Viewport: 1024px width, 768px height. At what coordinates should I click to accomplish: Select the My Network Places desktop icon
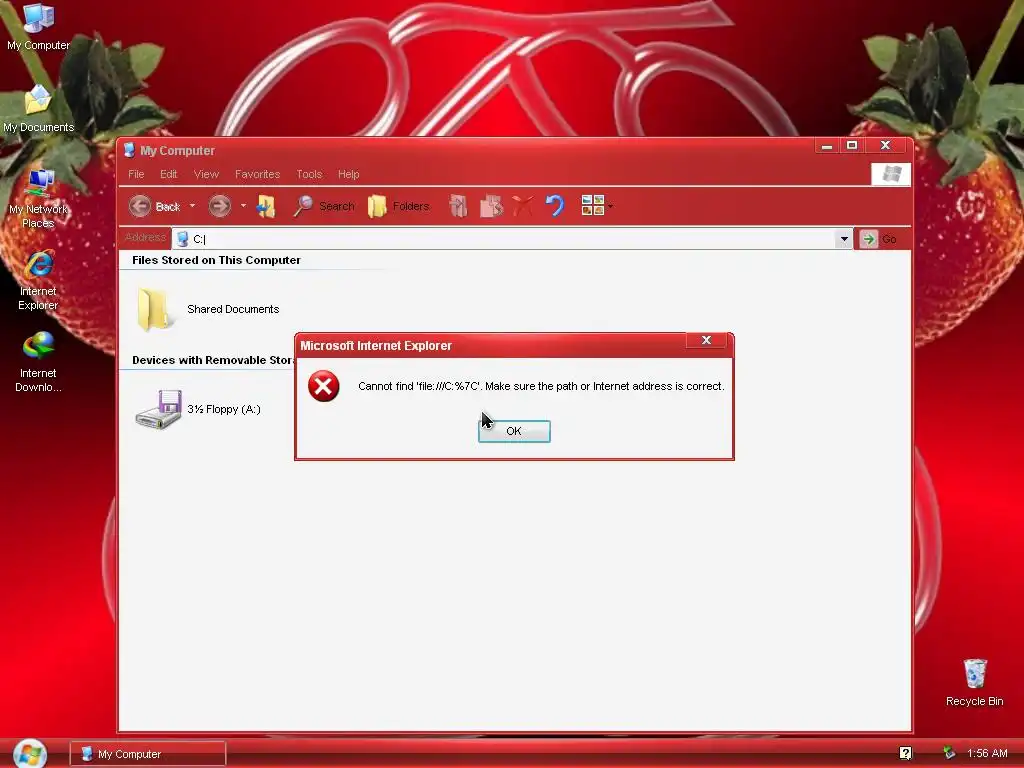tap(39, 199)
